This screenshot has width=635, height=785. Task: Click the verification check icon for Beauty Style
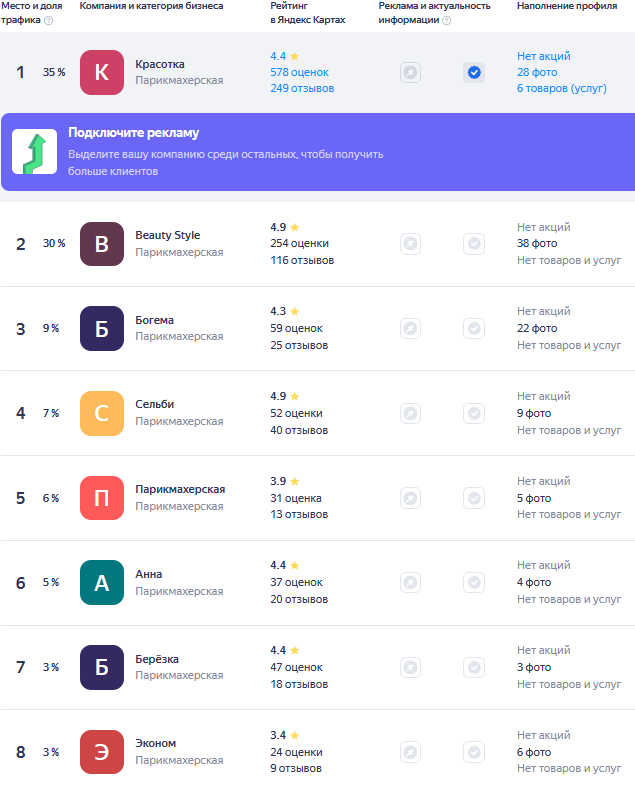point(474,244)
